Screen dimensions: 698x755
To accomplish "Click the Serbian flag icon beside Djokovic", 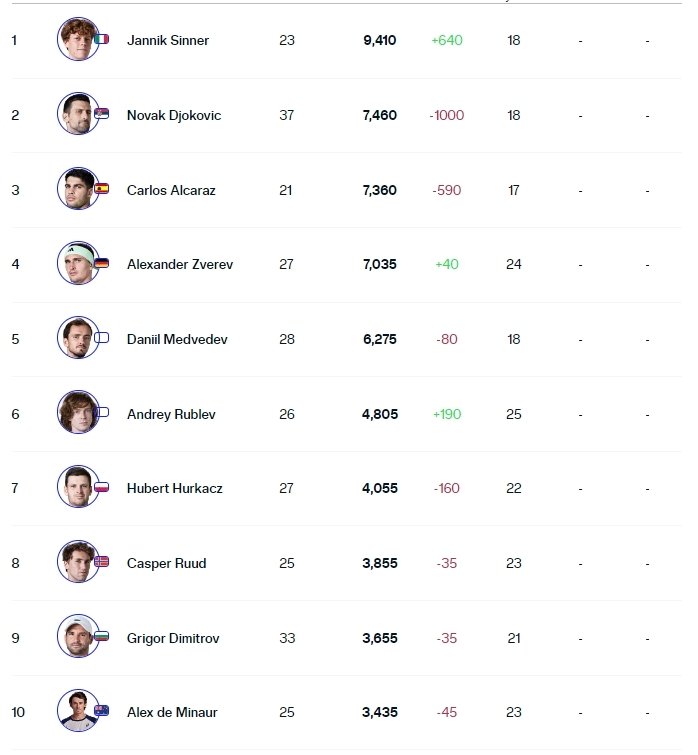I will [x=102, y=114].
